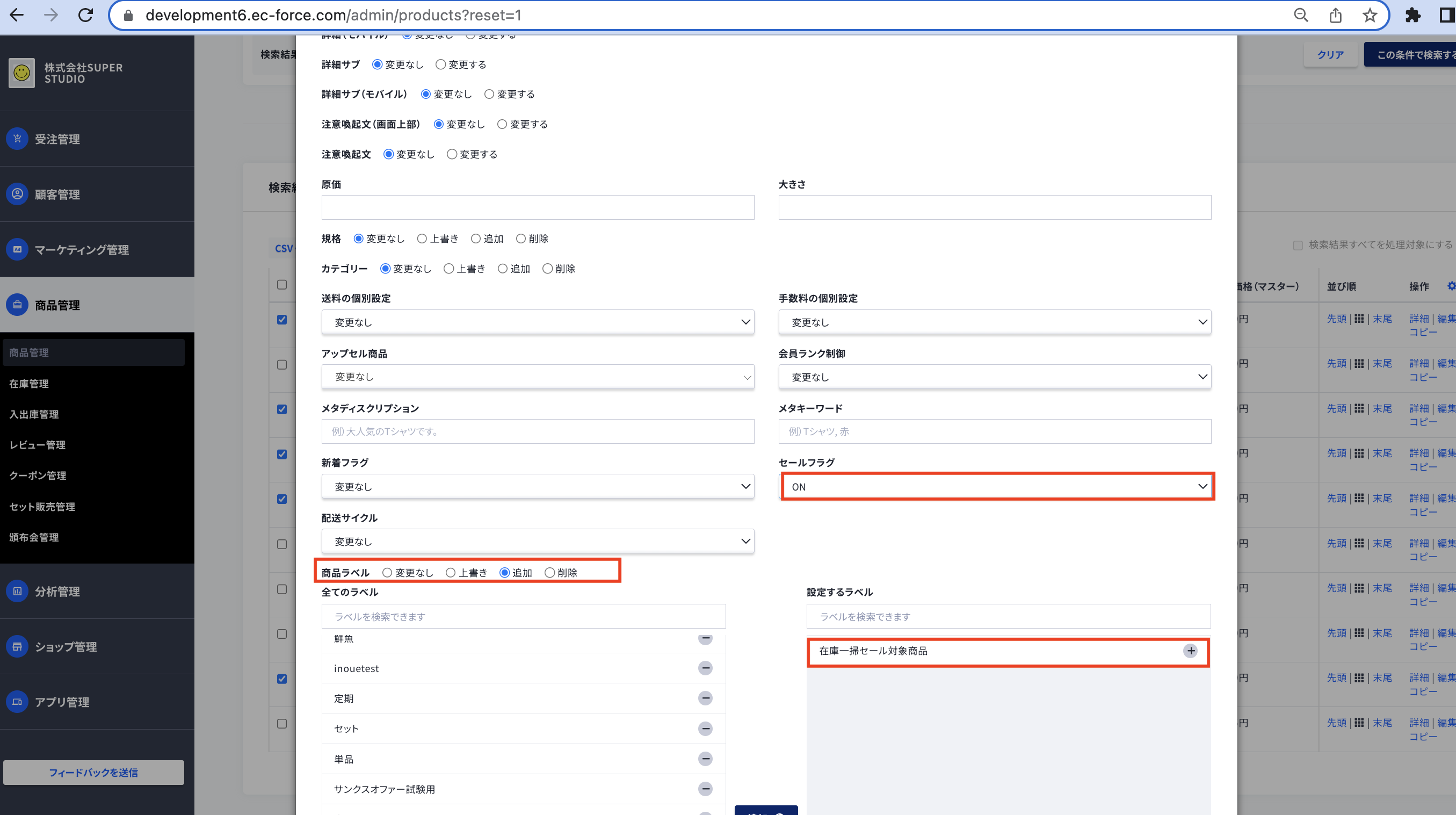Click the 受注管理 cart icon
This screenshot has height=815, width=1456.
pos(18,139)
